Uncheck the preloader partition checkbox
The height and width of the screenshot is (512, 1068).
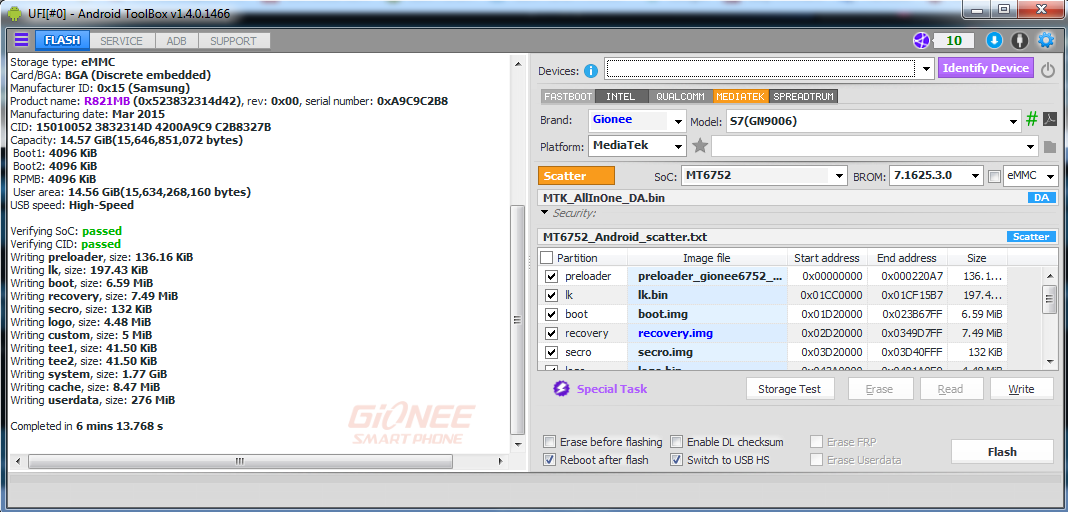551,276
